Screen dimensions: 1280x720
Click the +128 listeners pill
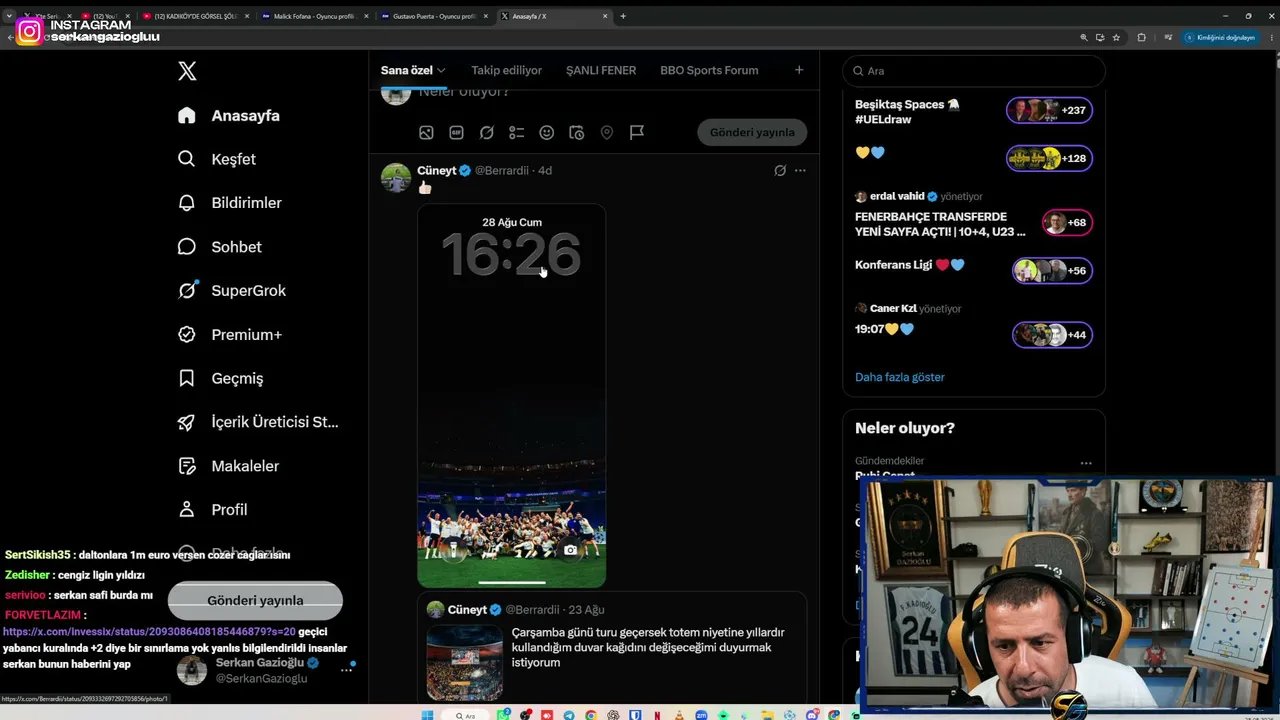coord(1049,158)
